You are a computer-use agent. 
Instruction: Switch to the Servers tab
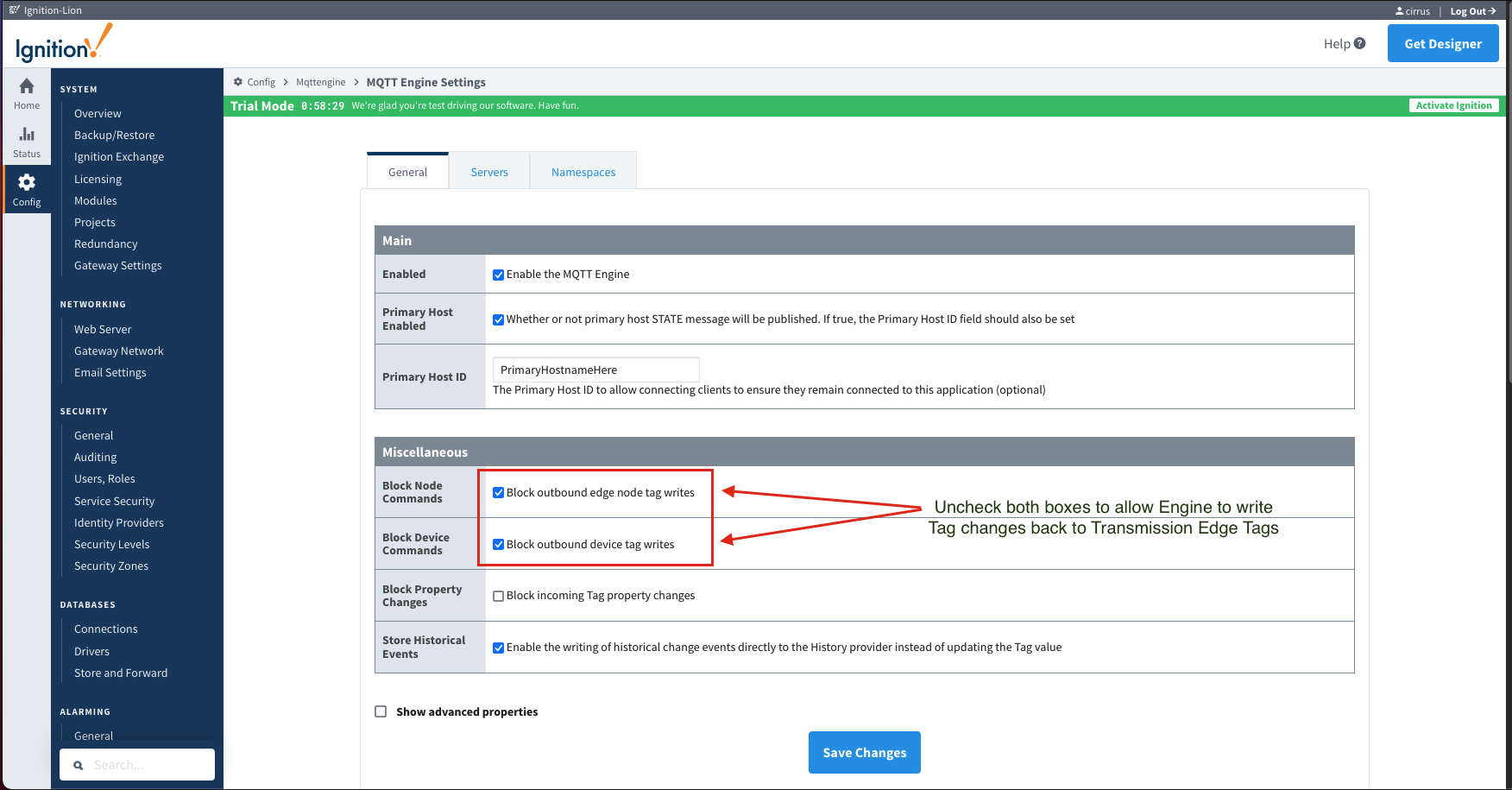(489, 172)
